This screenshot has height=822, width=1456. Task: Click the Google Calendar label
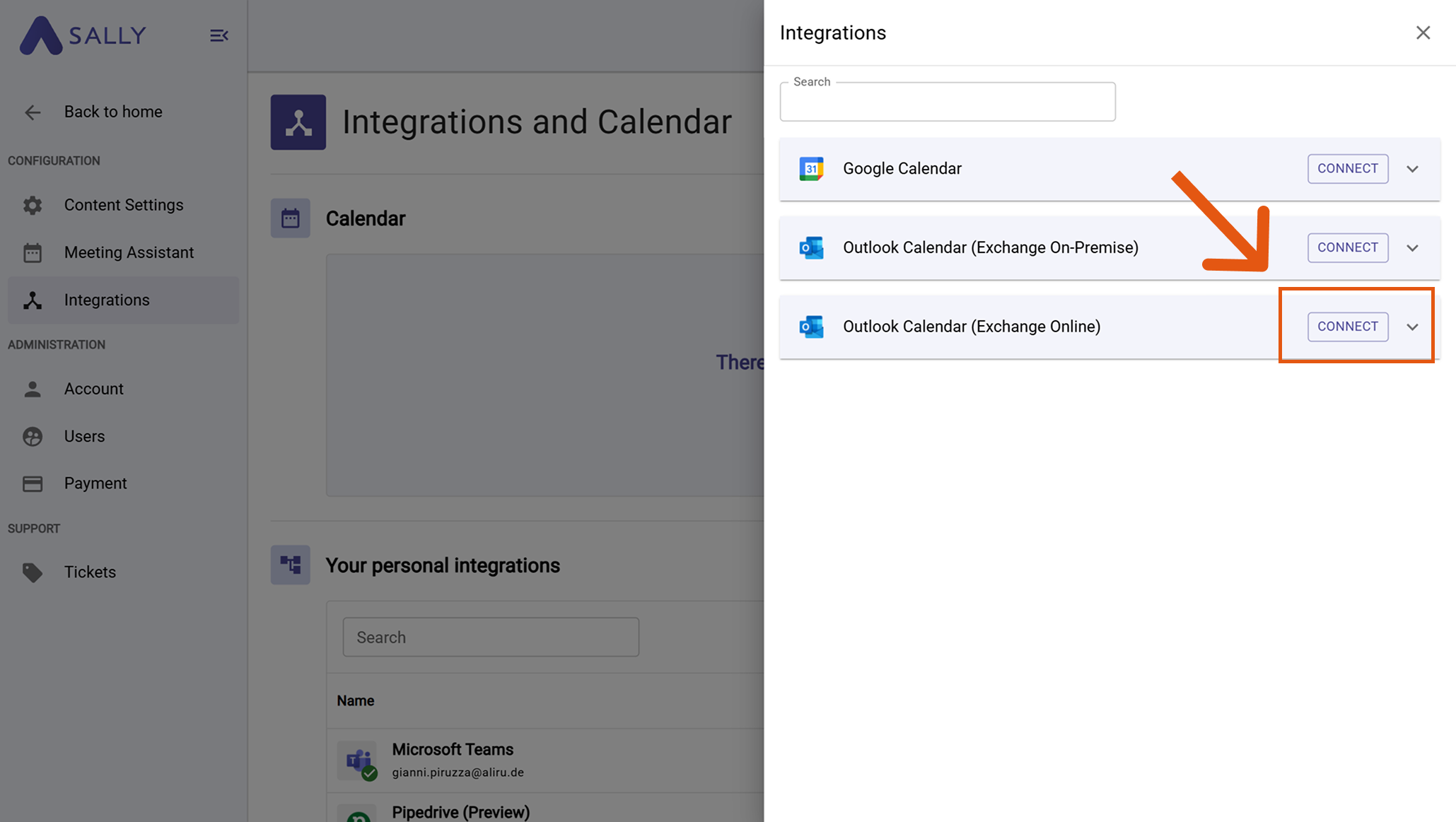click(902, 169)
